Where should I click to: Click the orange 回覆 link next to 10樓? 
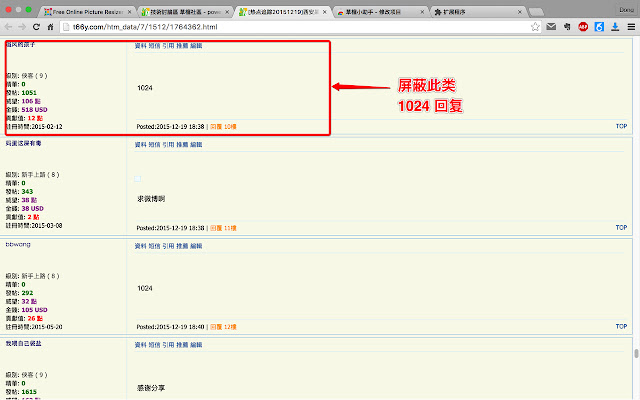tap(216, 127)
